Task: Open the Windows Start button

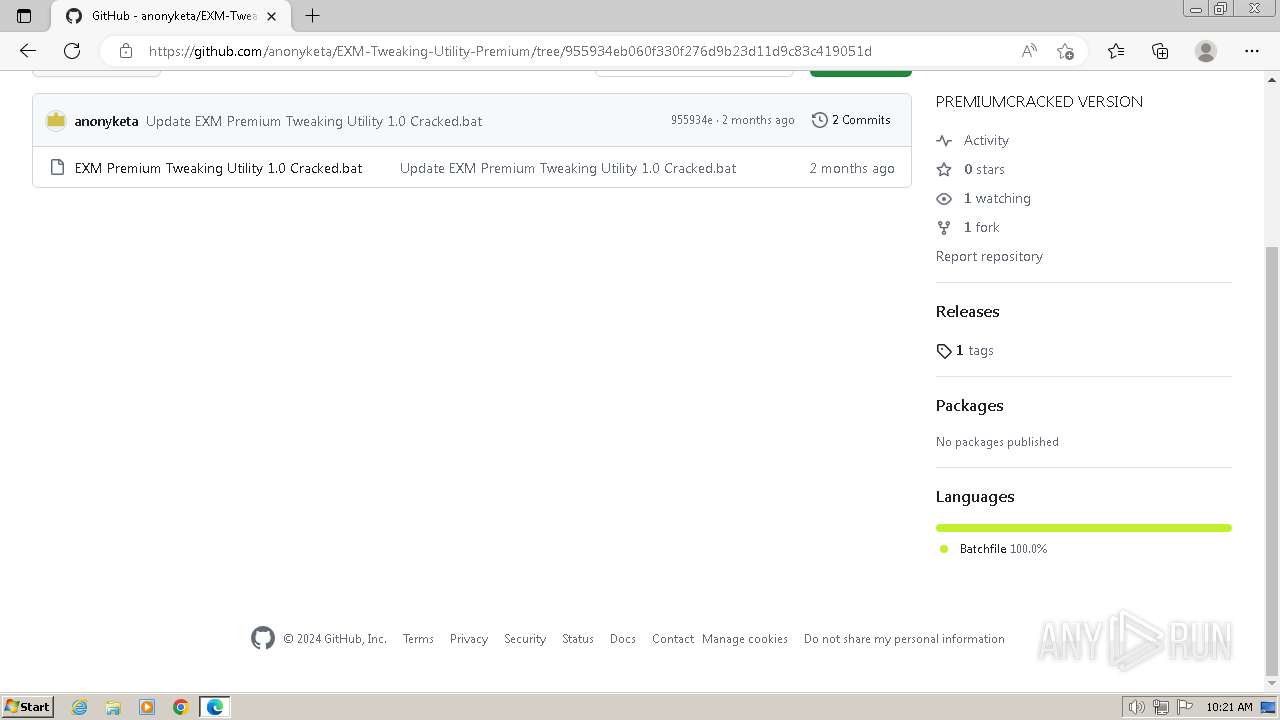Action: coord(27,706)
